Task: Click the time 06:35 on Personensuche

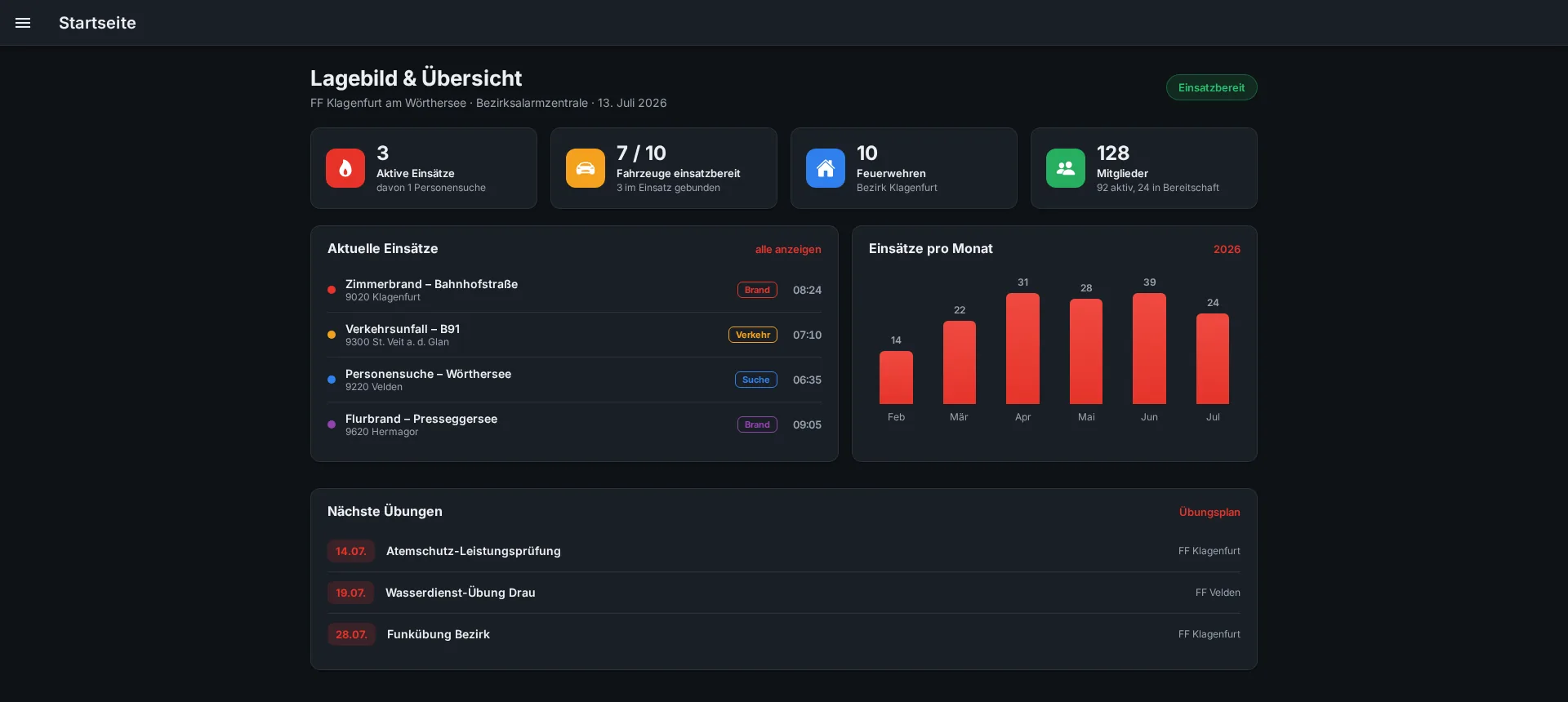Action: [807, 380]
